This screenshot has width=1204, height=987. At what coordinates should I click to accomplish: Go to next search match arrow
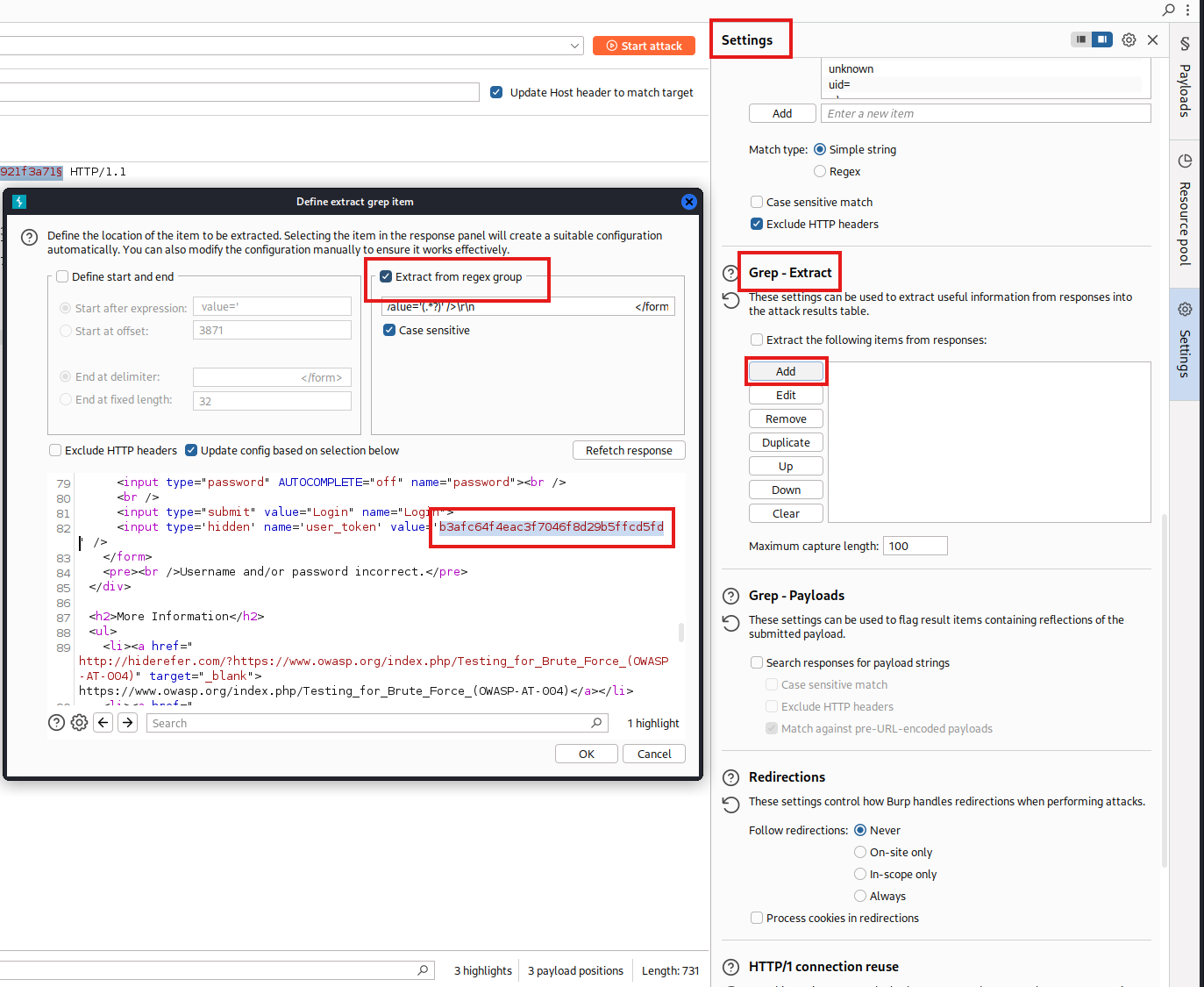128,723
